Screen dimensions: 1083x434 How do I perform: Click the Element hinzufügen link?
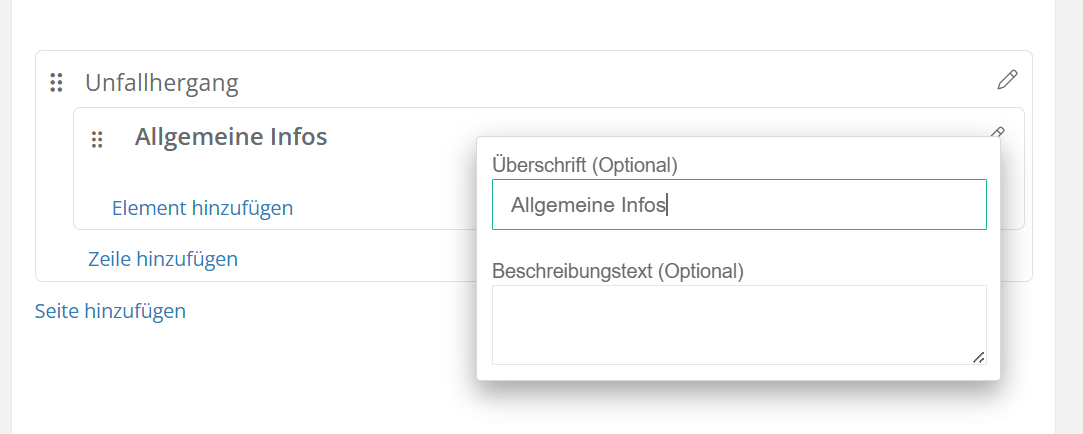pos(202,208)
